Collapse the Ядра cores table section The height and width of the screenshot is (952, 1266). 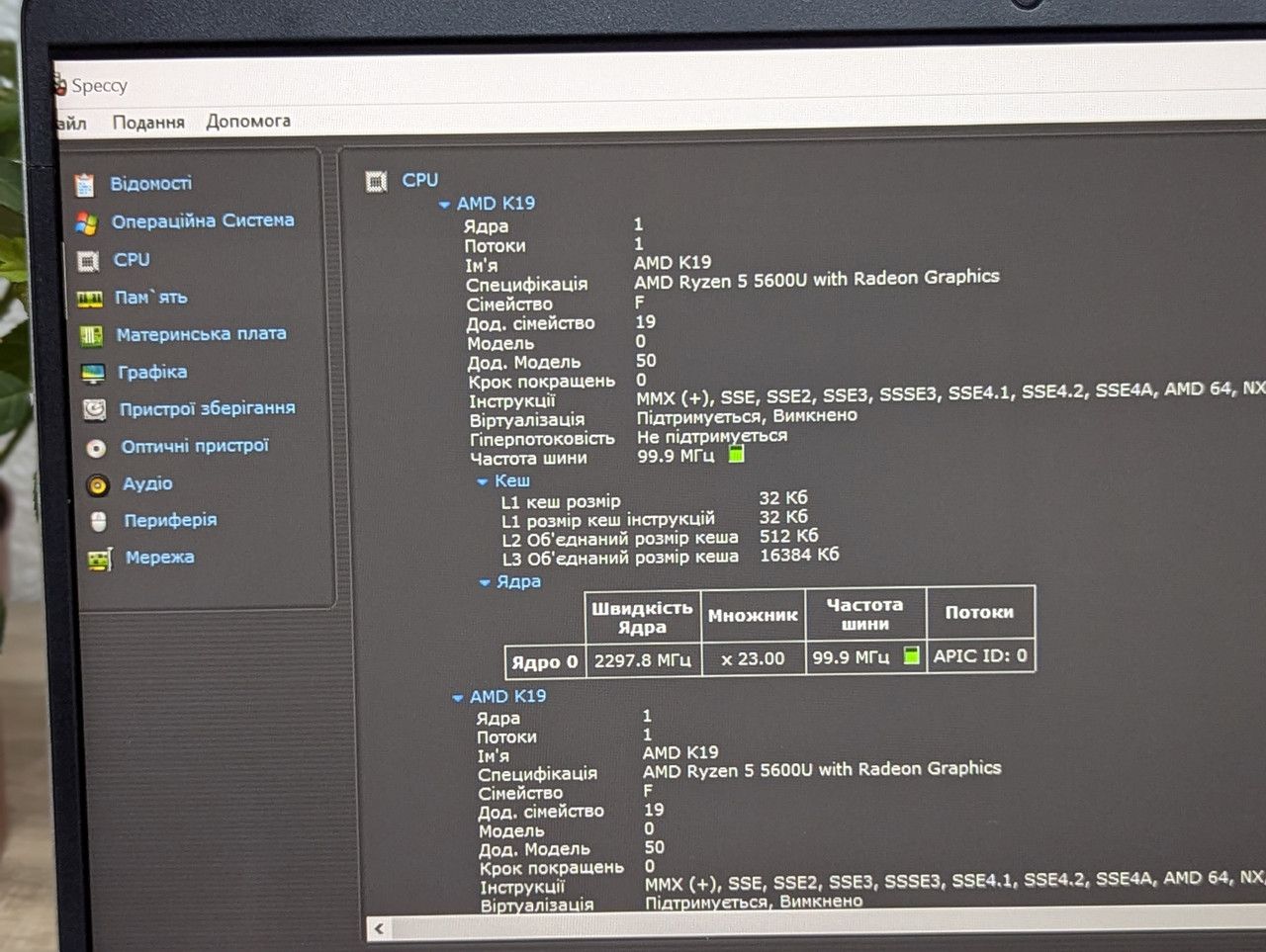485,583
